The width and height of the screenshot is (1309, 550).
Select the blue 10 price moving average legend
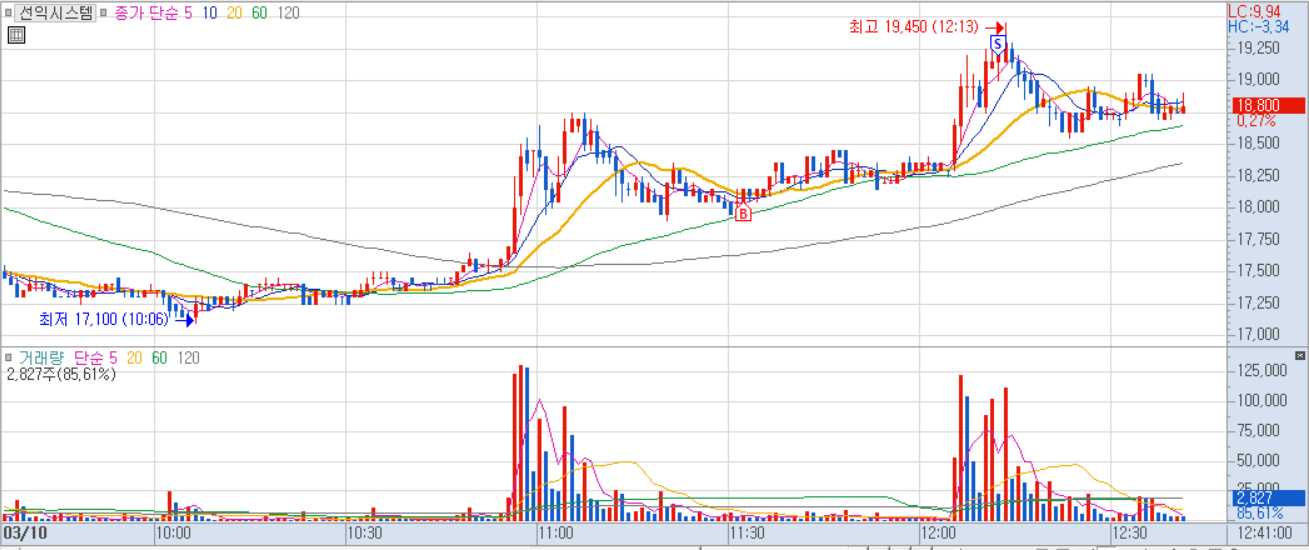point(209,13)
